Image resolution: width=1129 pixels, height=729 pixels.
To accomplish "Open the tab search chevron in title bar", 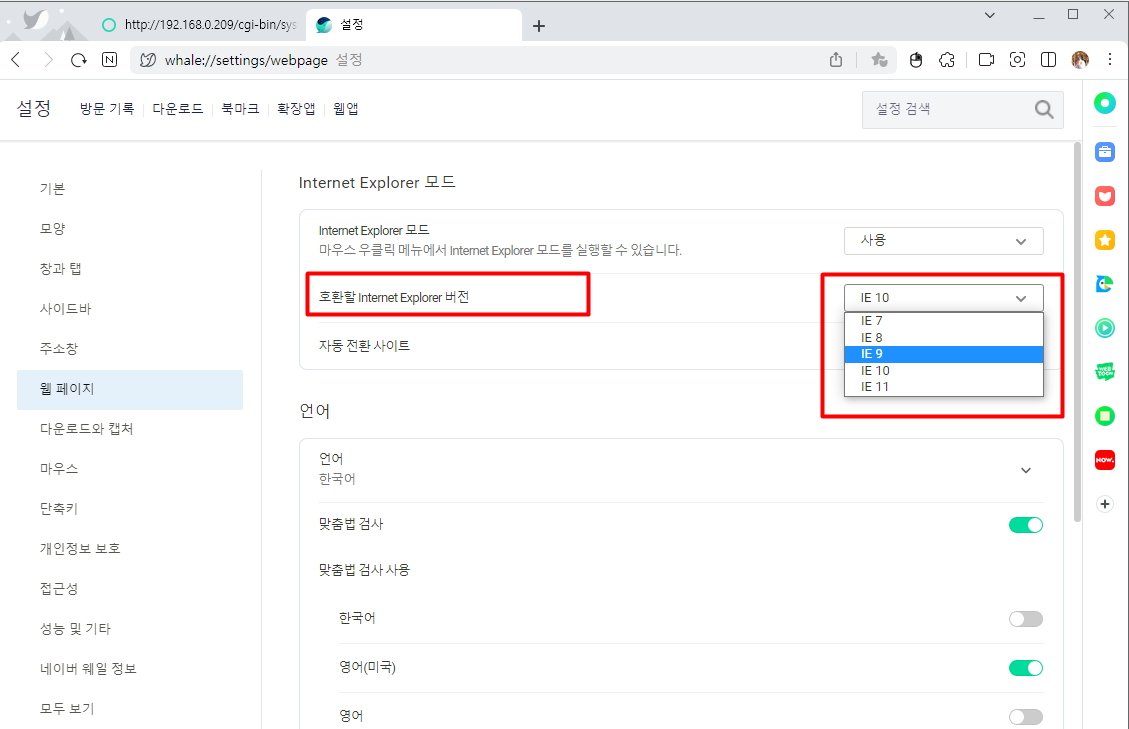I will click(990, 15).
